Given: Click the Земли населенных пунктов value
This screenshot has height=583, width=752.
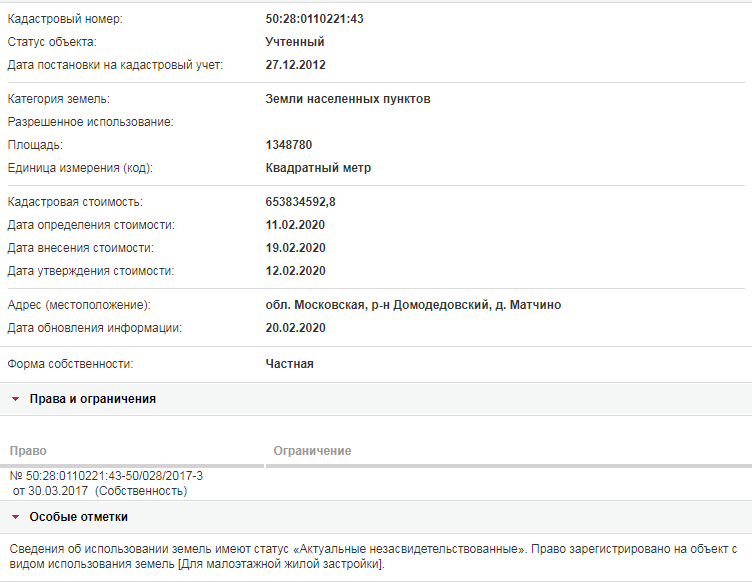Looking at the screenshot, I should point(348,99).
